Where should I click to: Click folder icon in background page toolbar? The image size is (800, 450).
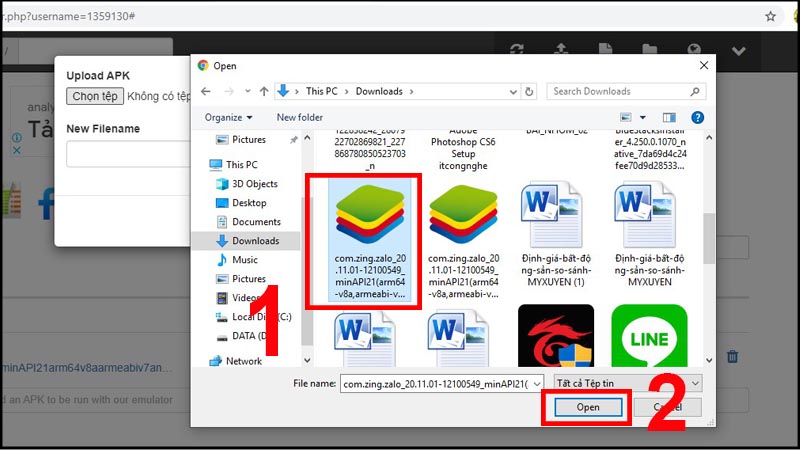tap(649, 49)
